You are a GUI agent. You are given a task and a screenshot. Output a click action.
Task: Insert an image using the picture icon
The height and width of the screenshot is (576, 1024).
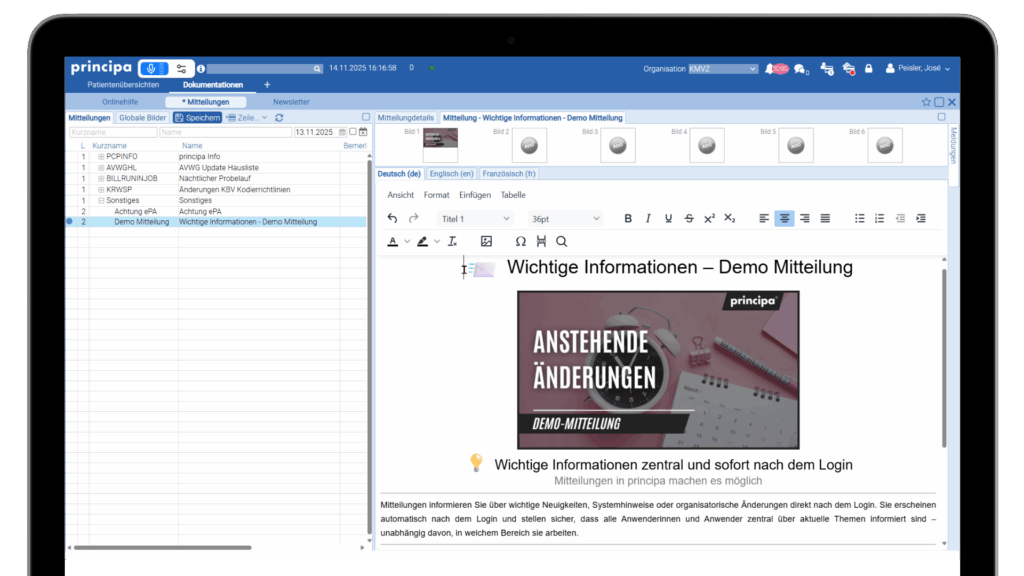point(486,241)
